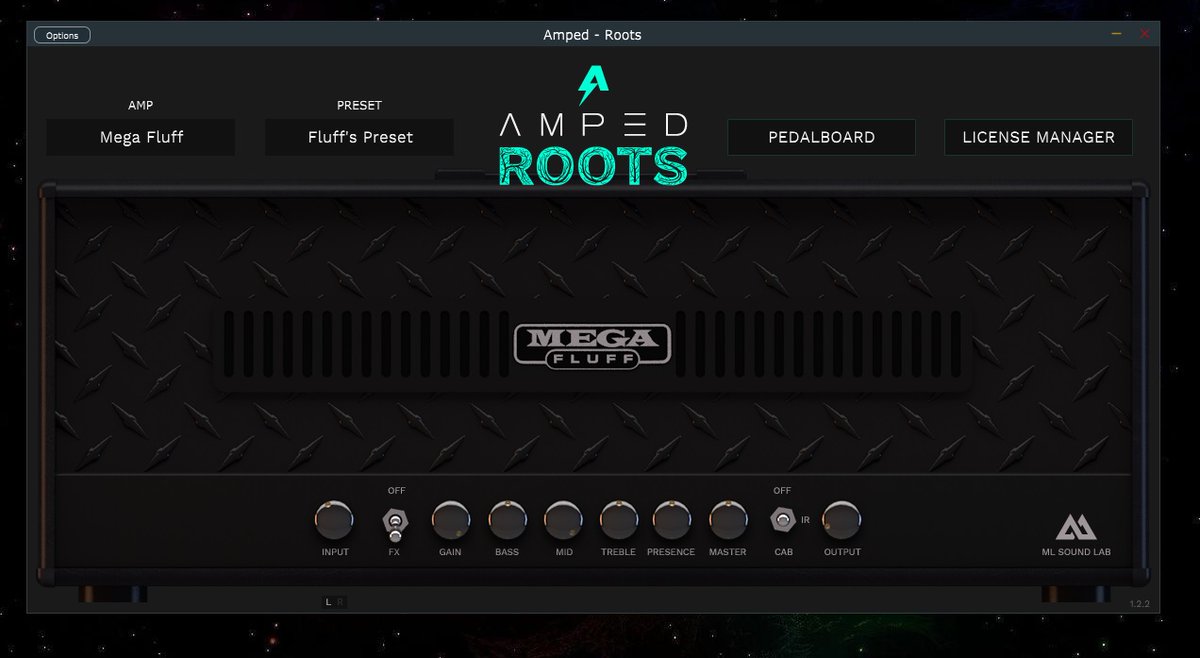Click the INPUT knob
Screen dimensions: 1200x658
click(334, 520)
